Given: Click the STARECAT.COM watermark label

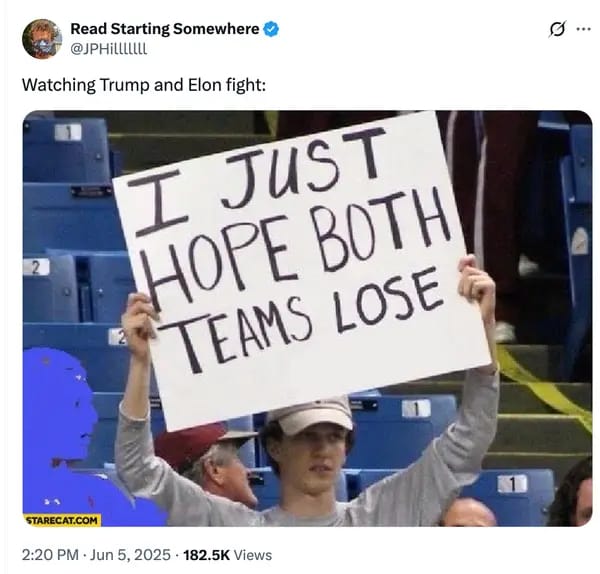Looking at the screenshot, I should pyautogui.click(x=62, y=520).
